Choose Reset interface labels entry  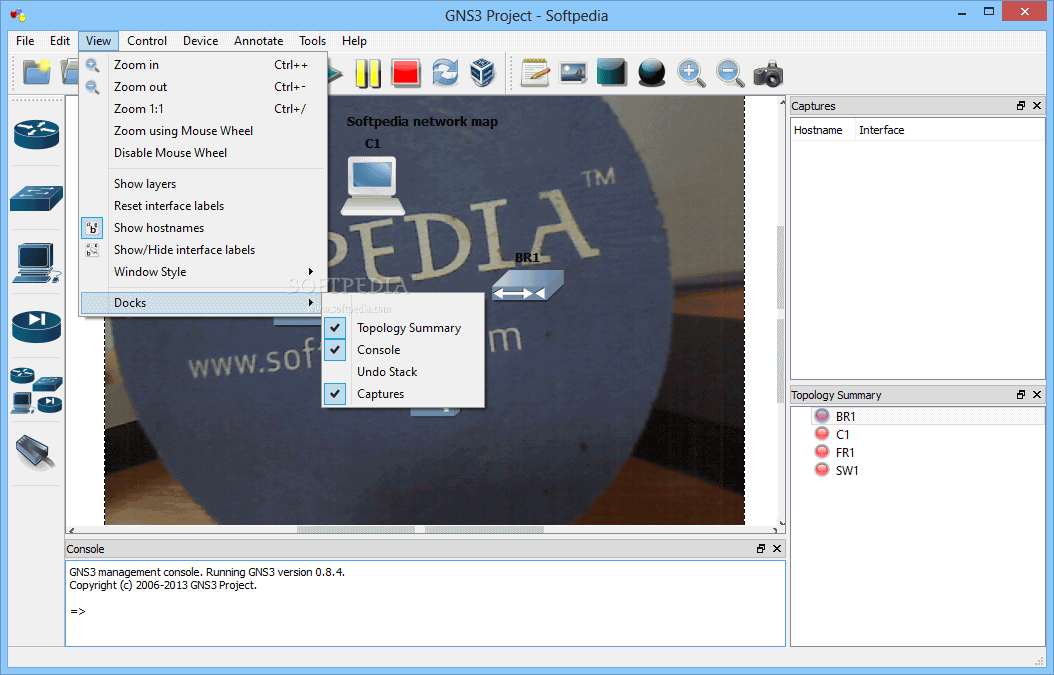tap(203, 206)
